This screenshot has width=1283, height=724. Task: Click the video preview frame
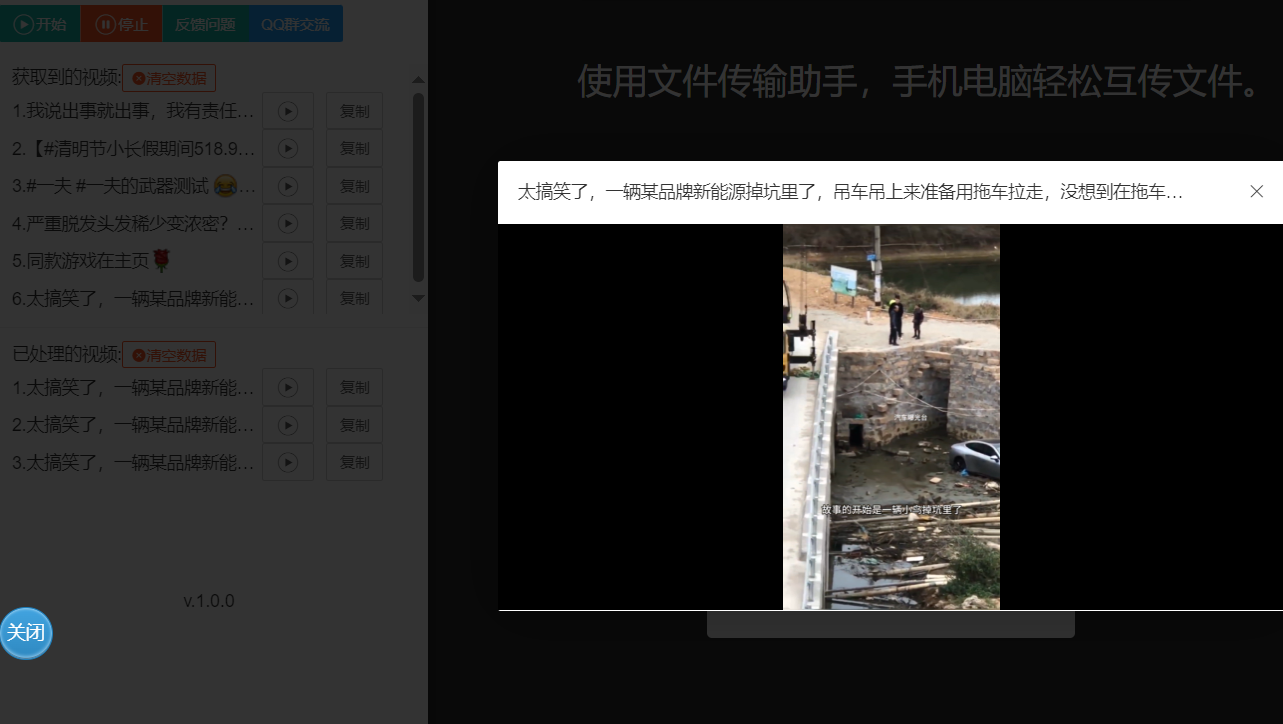click(x=891, y=416)
